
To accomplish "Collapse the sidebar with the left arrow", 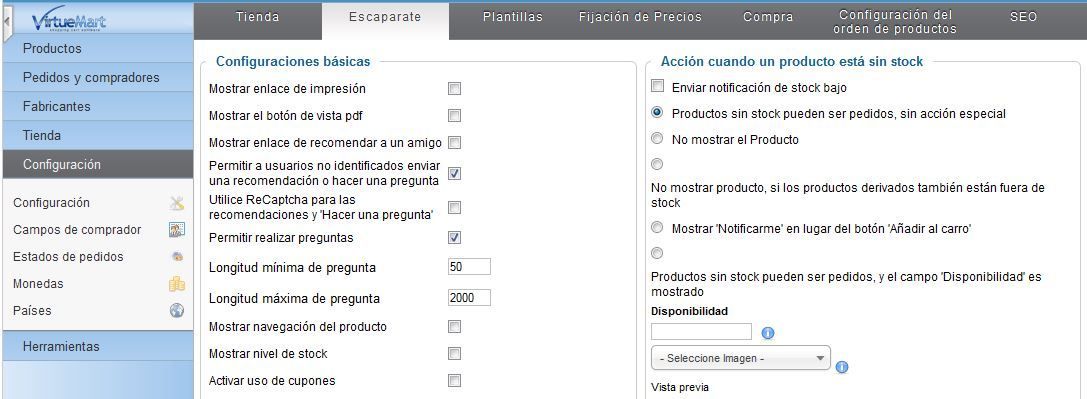I will [x=6, y=21].
